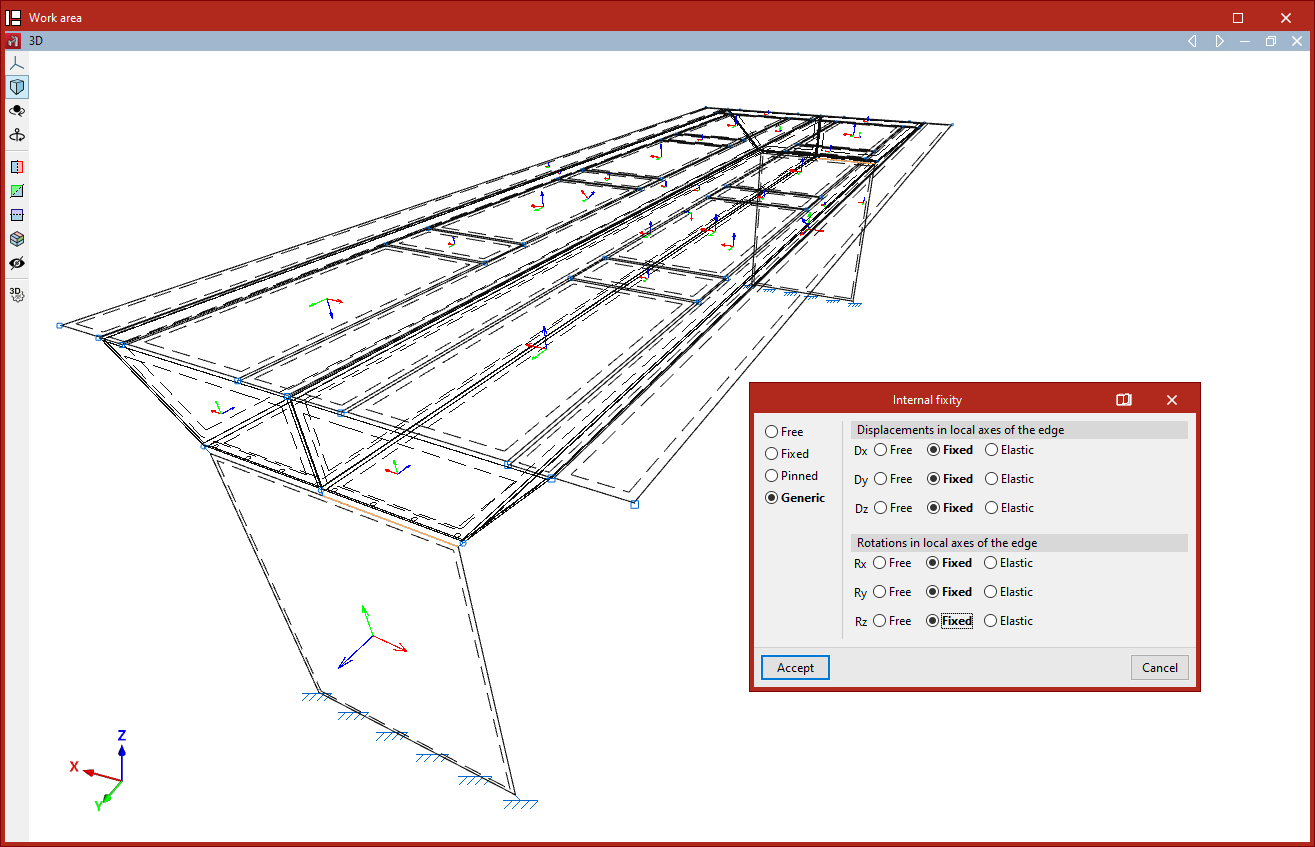This screenshot has width=1315, height=847.
Task: Click the "Displacements in local axes of the edge" heading
Action: pos(961,430)
